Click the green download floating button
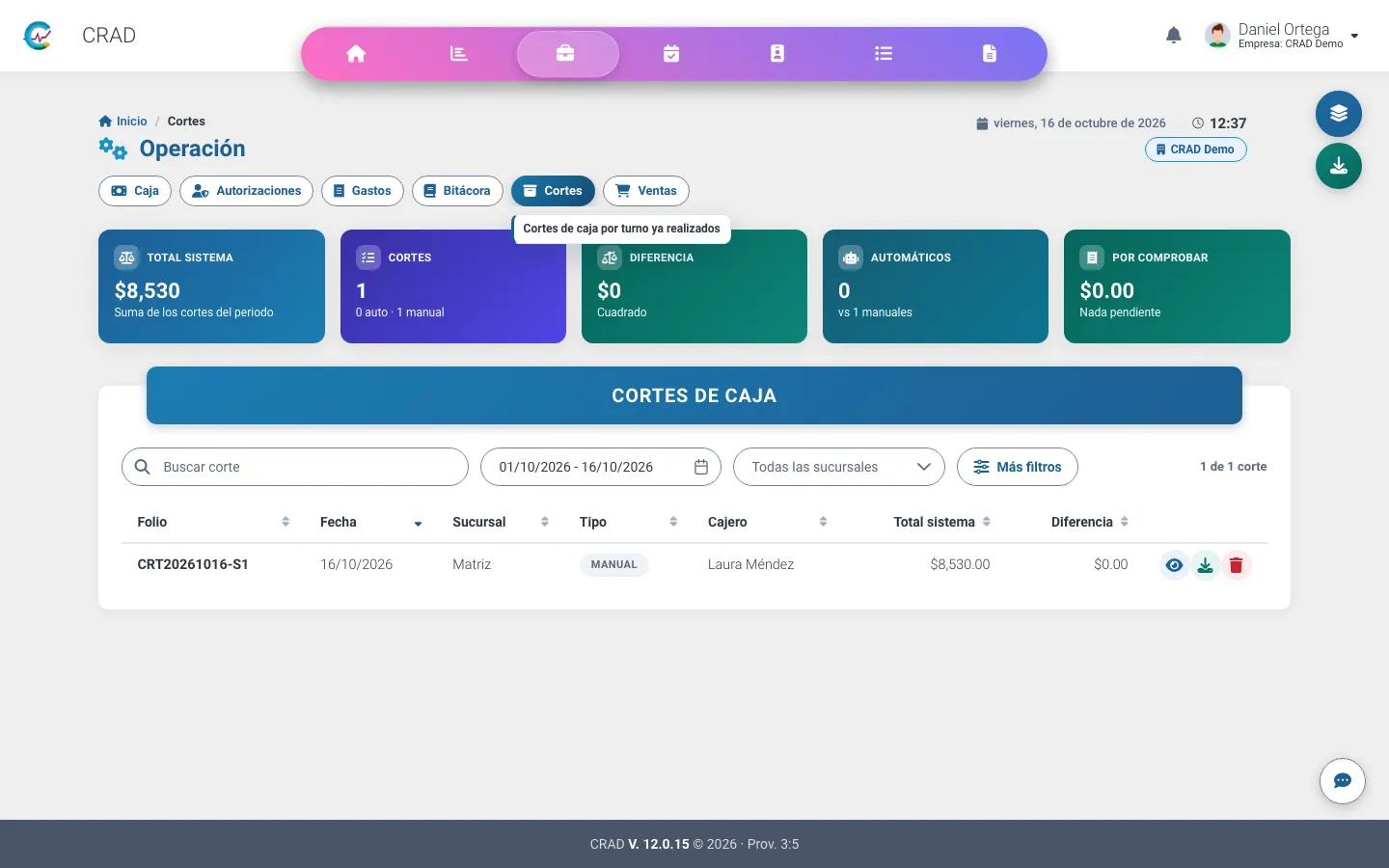This screenshot has width=1389, height=868. tap(1339, 166)
